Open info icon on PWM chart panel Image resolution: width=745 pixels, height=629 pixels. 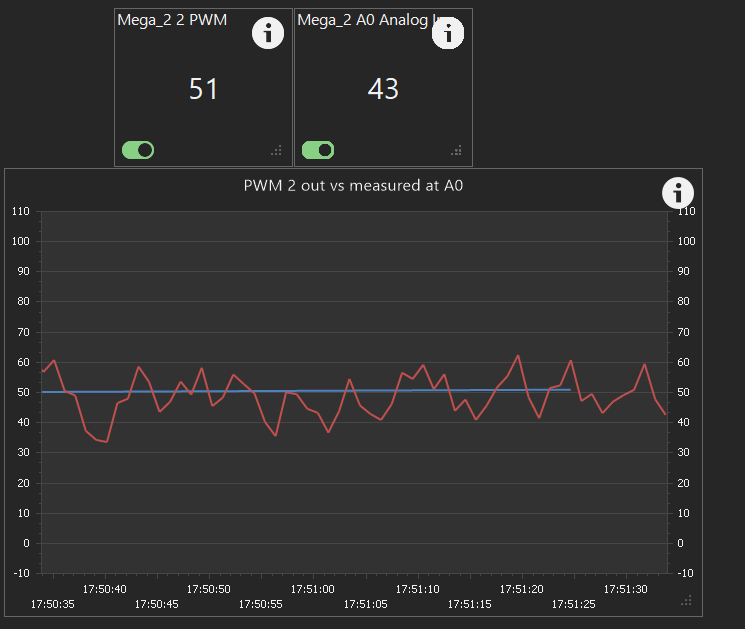tap(678, 193)
